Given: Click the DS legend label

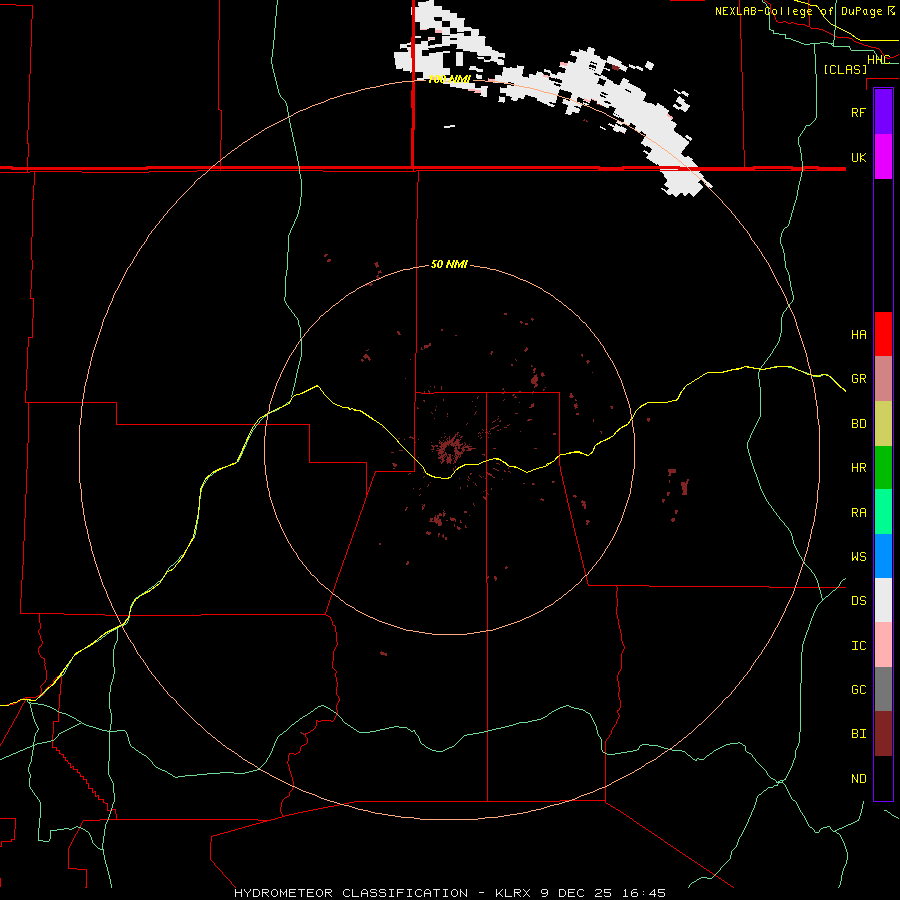Looking at the screenshot, I should (x=858, y=601).
